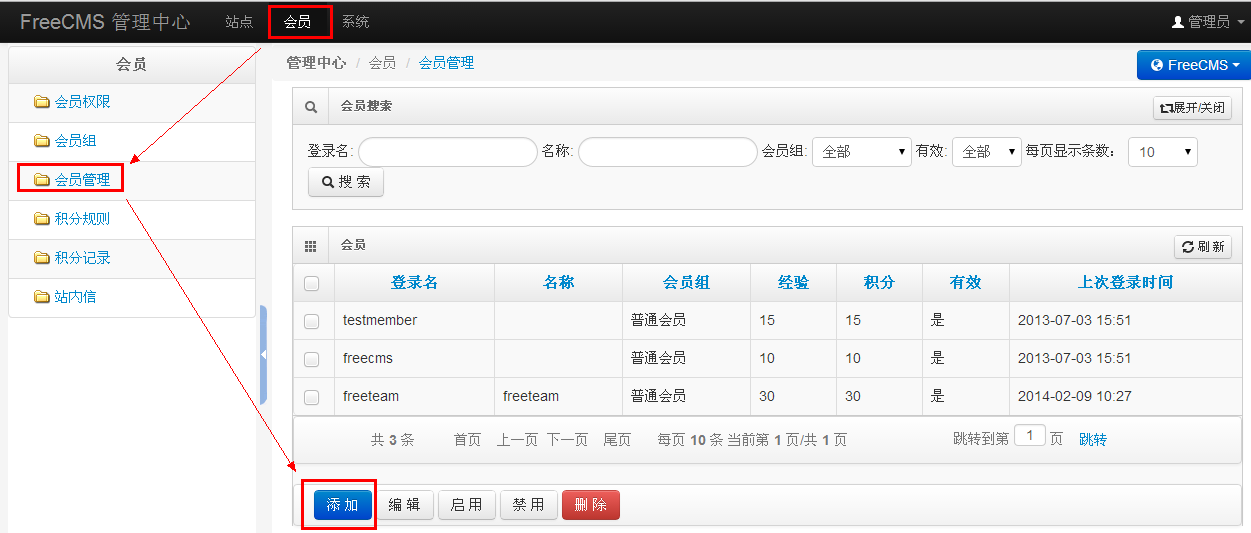Click 管理中心 in the breadcrumb
The width and height of the screenshot is (1251, 533).
pos(316,63)
